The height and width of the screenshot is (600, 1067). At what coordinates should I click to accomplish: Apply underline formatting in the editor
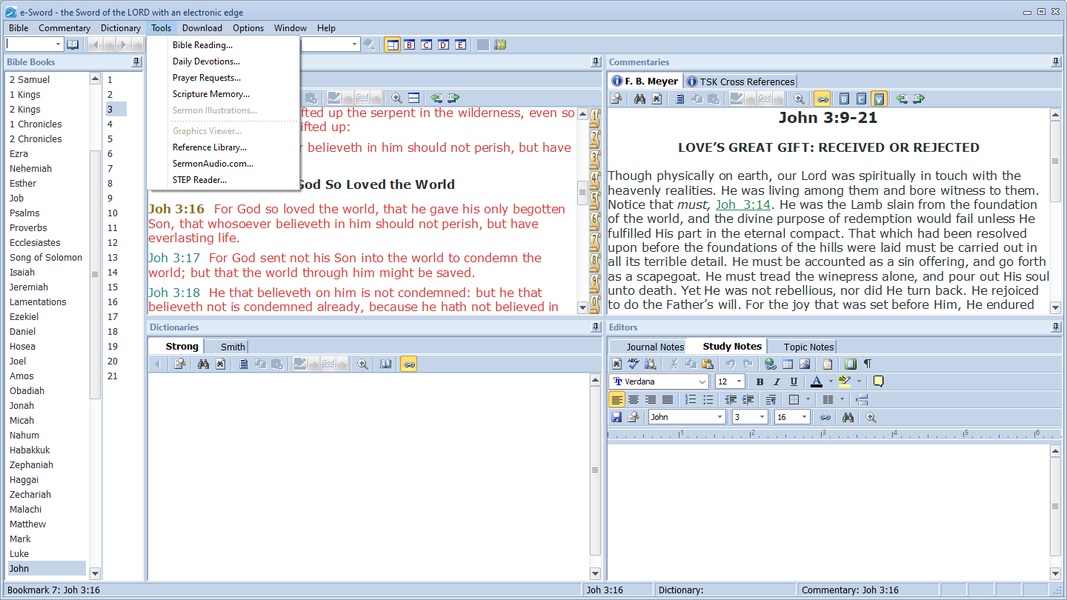[794, 382]
